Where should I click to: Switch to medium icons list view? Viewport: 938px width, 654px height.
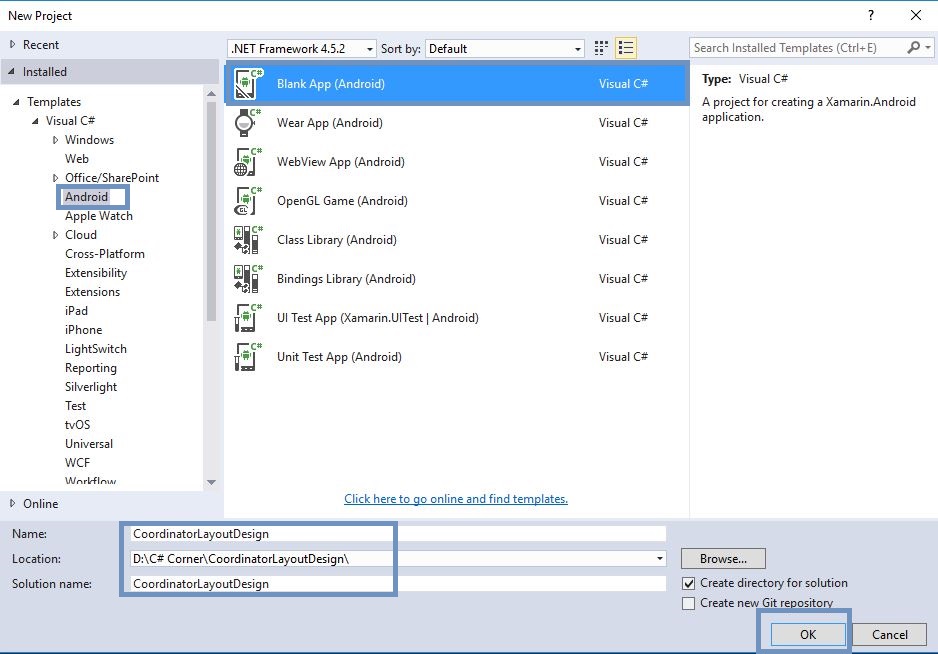coord(626,48)
